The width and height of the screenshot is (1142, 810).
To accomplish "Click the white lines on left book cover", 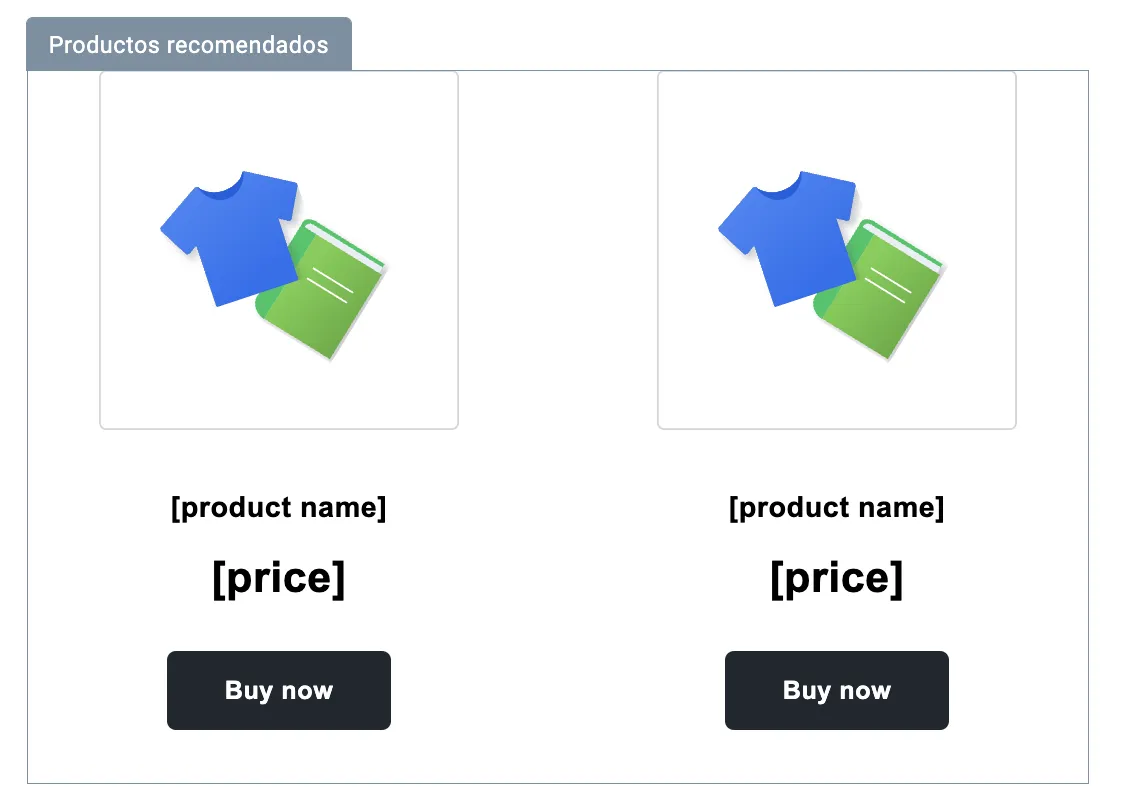I will coord(330,285).
